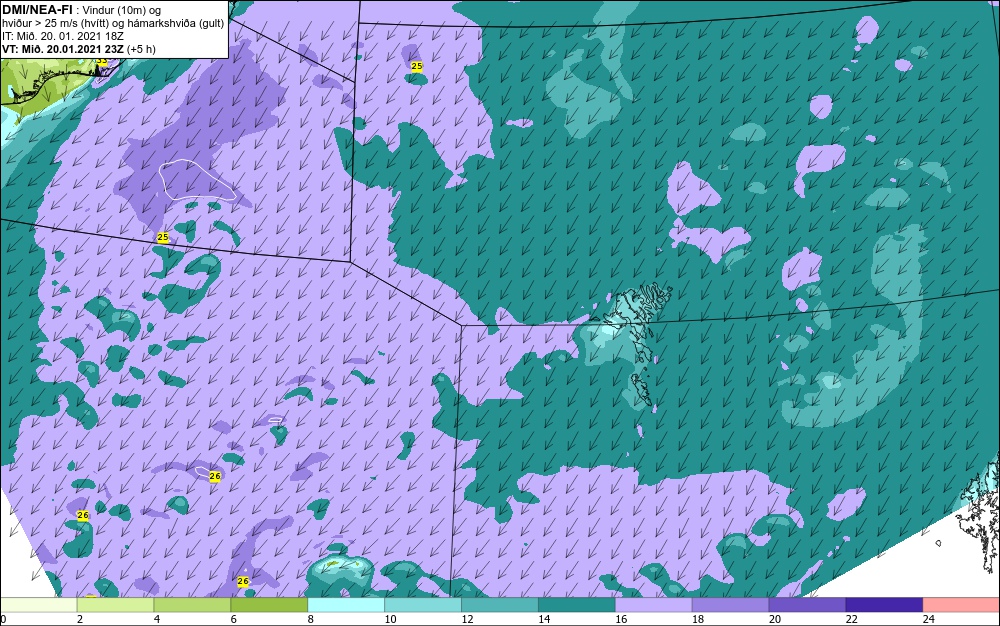Pick the light turquoise 10–12 legend swatch

[423, 605]
